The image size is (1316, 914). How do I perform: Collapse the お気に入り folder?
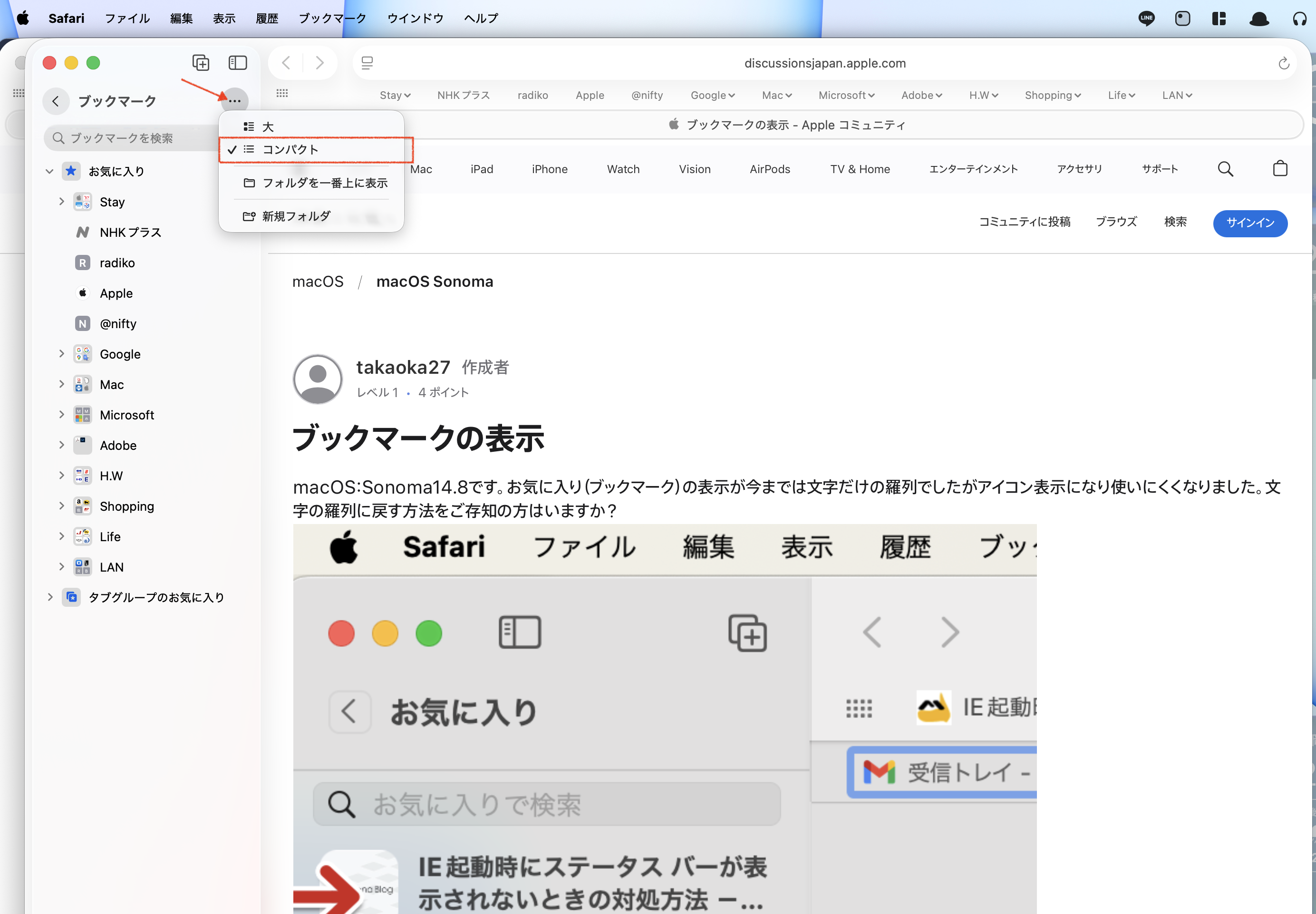(x=49, y=171)
